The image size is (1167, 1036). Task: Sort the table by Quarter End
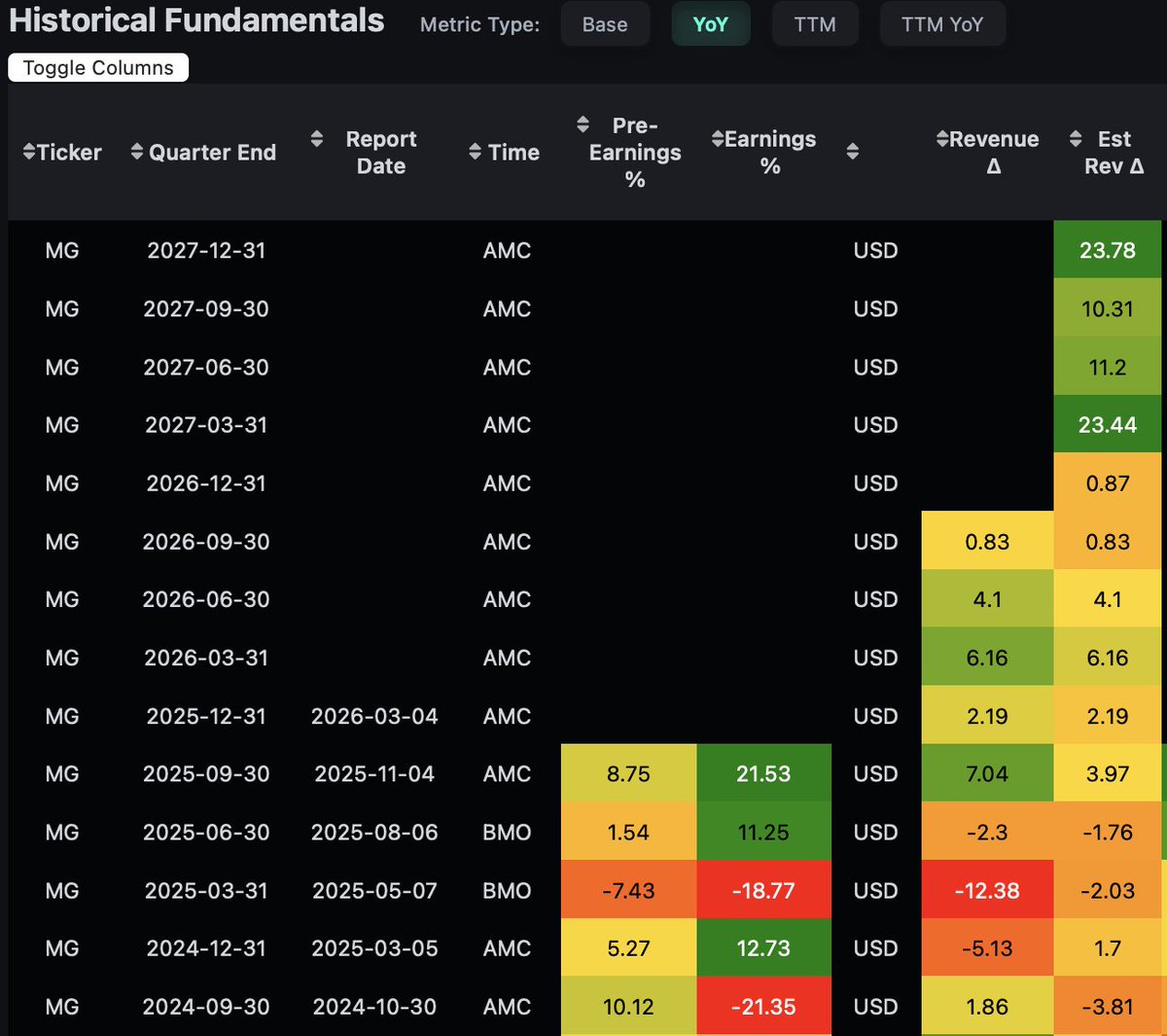[136, 152]
